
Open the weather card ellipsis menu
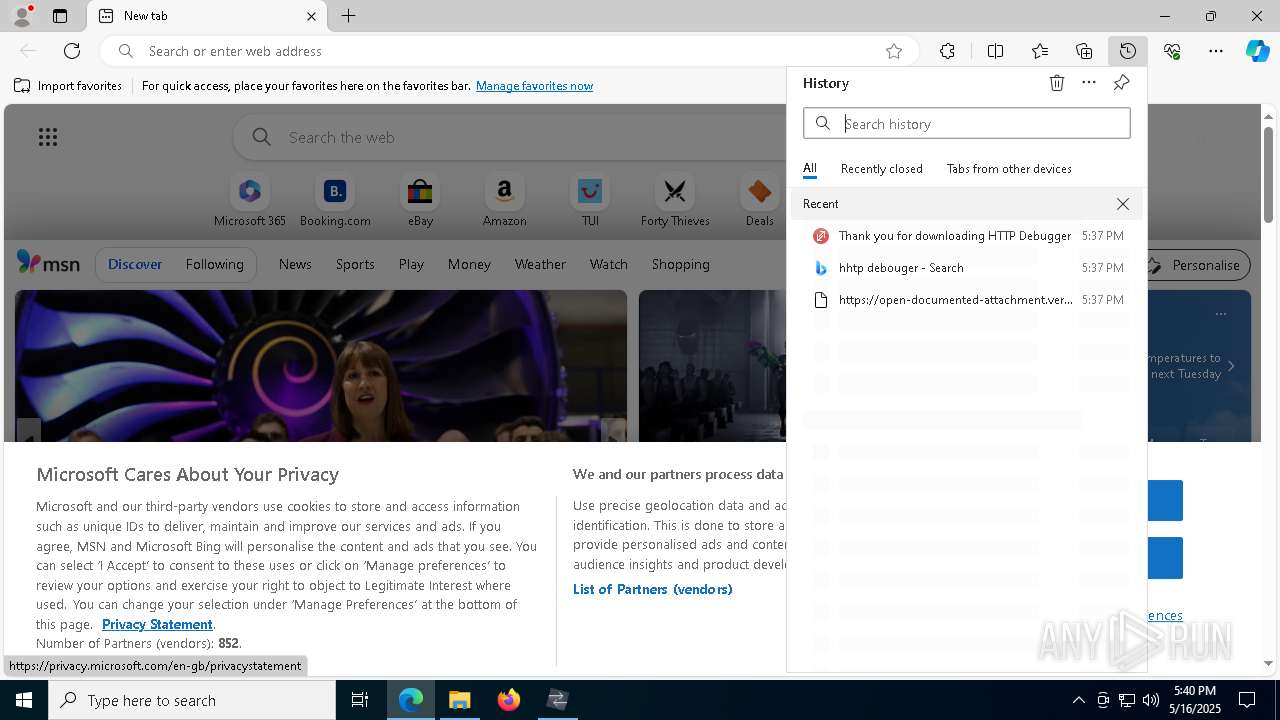pos(1220,314)
